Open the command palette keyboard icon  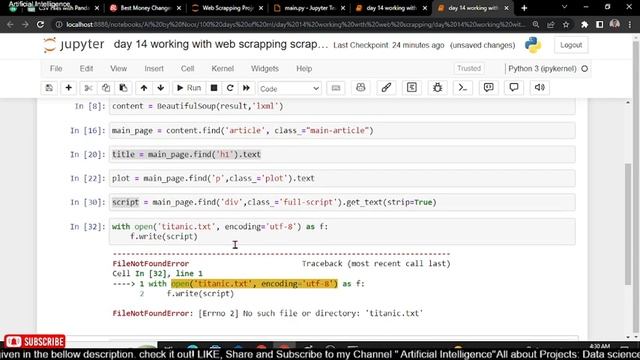[336, 88]
